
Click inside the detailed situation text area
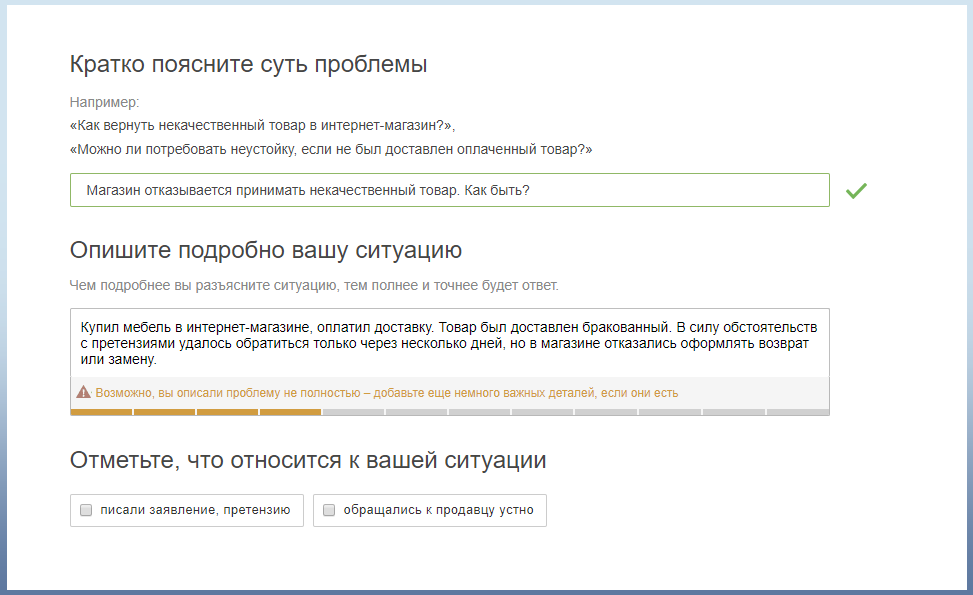click(449, 343)
